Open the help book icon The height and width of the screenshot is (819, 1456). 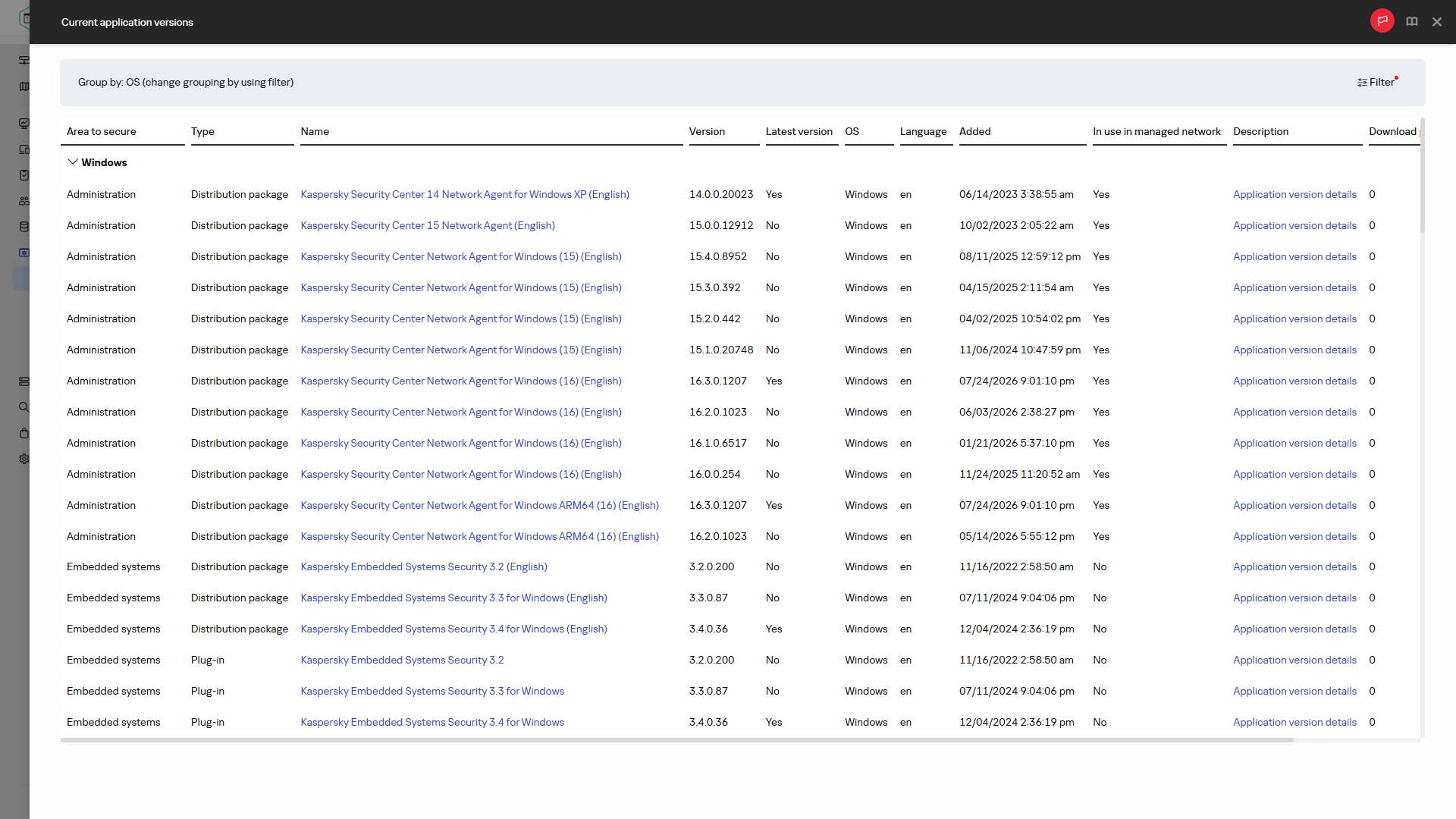[1412, 22]
